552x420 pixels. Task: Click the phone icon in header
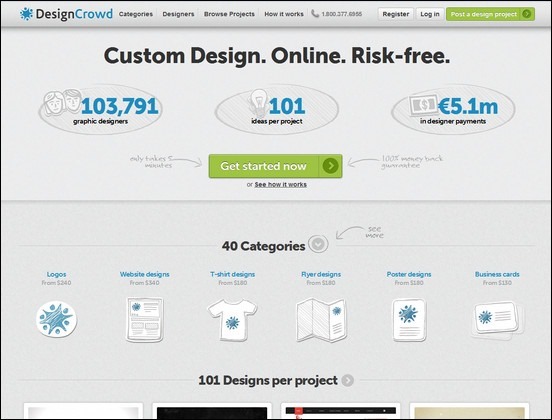315,14
